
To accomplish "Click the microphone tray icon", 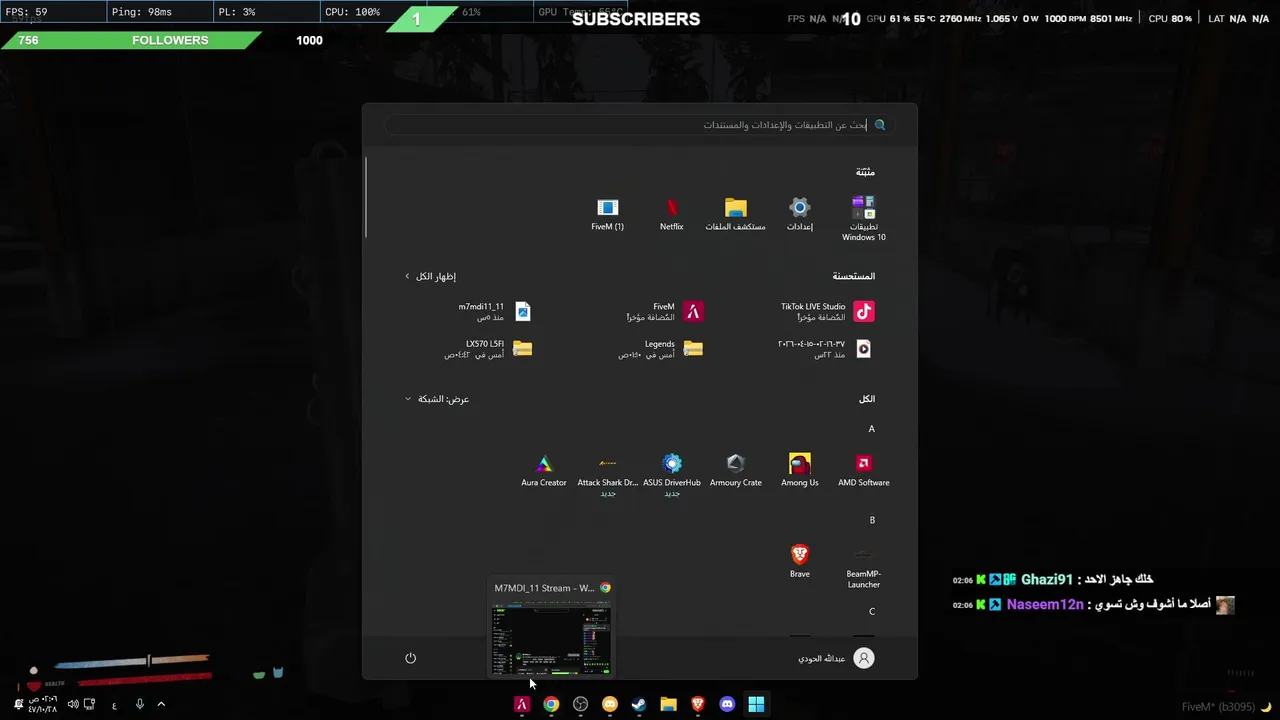I will [139, 704].
